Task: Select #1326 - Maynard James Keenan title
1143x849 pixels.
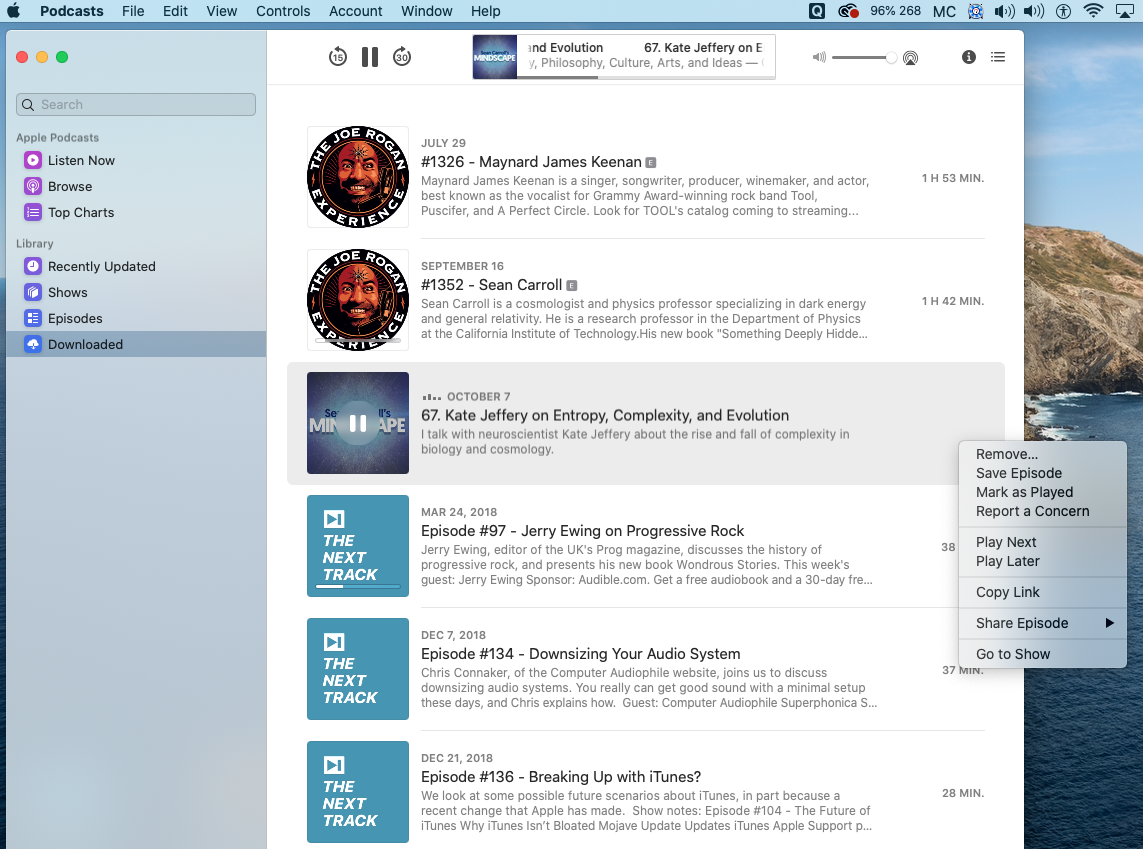Action: point(531,162)
